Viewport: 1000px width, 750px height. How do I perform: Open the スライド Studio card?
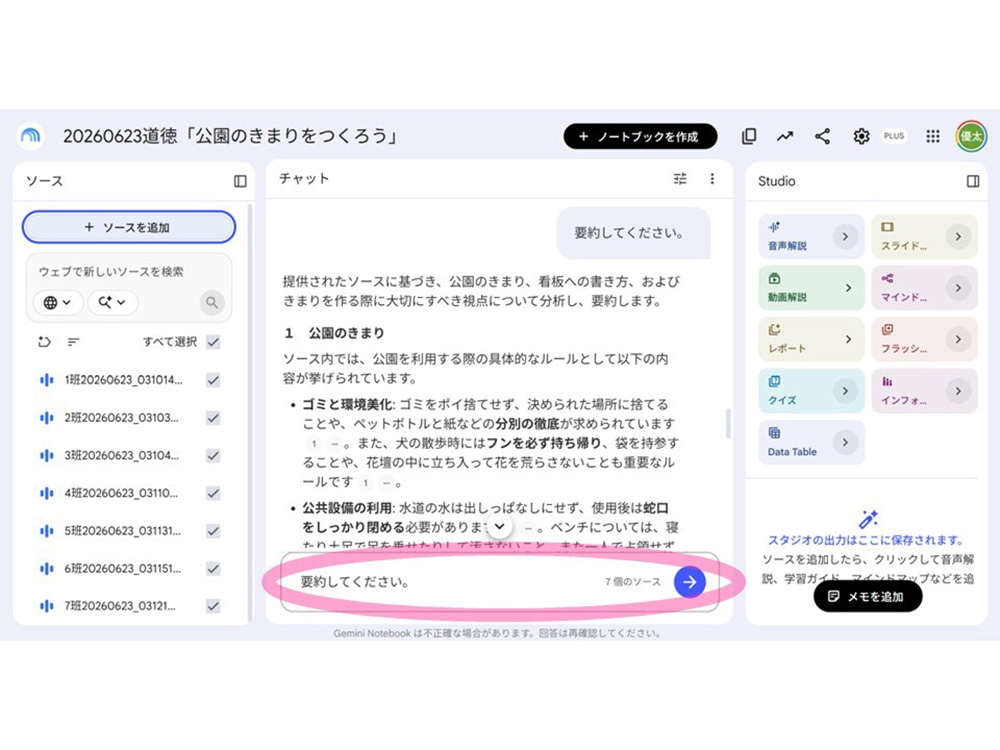[924, 237]
